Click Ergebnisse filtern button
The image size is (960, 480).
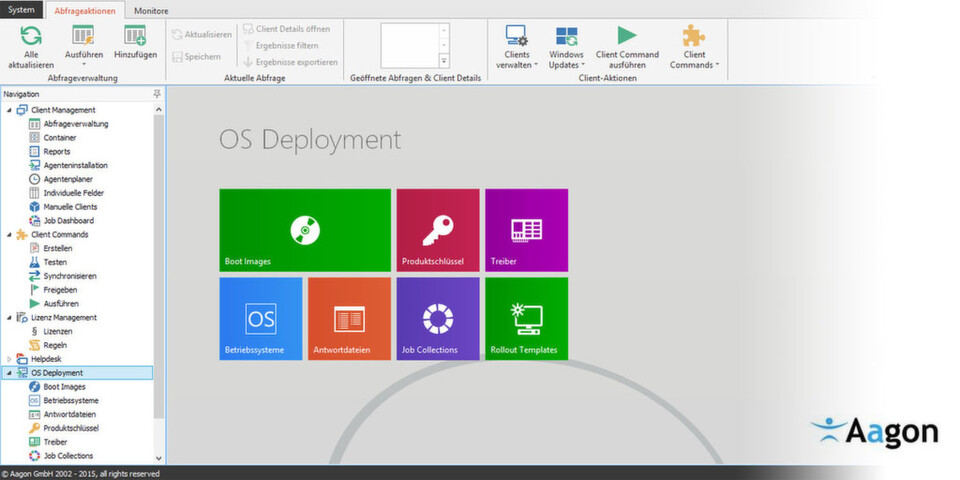click(281, 45)
